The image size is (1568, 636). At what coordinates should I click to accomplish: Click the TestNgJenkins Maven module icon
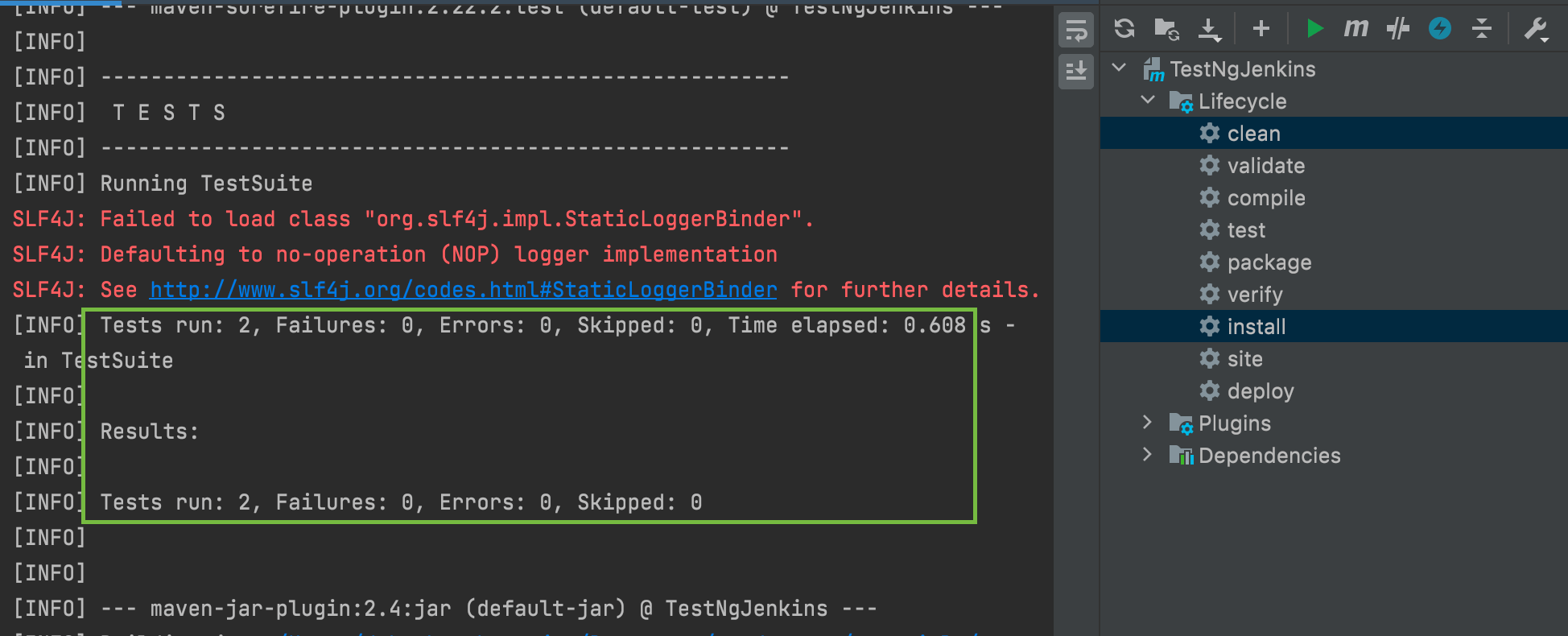[1153, 69]
